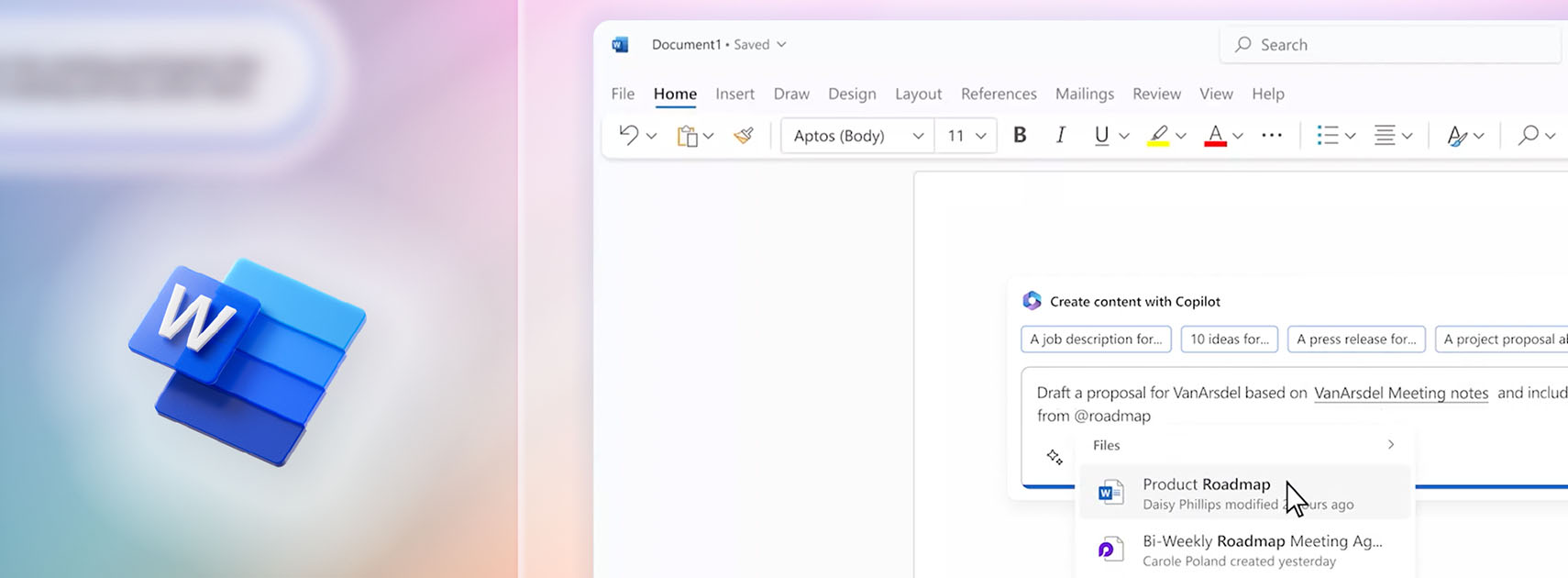
Task: Click the Bullets list icon
Action: [x=1327, y=136]
